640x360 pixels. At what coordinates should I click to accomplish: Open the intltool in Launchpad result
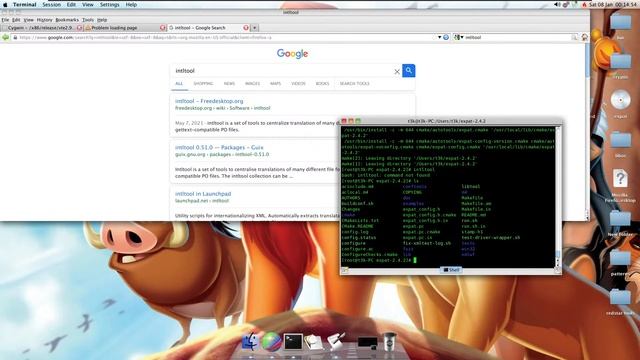(x=203, y=194)
